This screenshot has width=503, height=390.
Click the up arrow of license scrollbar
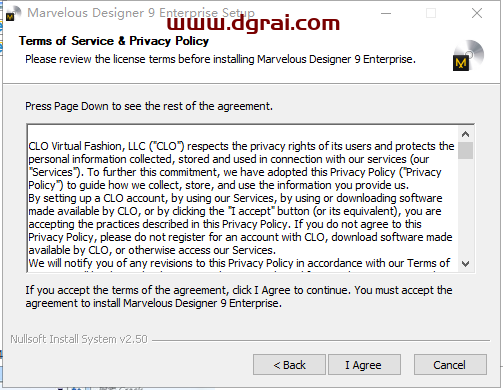click(x=465, y=134)
